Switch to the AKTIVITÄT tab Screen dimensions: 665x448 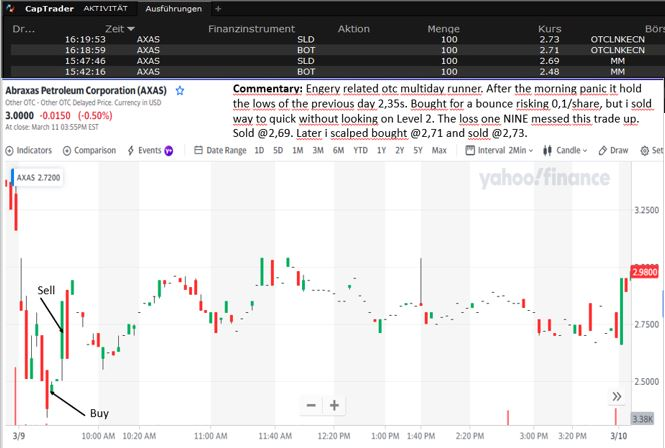point(106,8)
